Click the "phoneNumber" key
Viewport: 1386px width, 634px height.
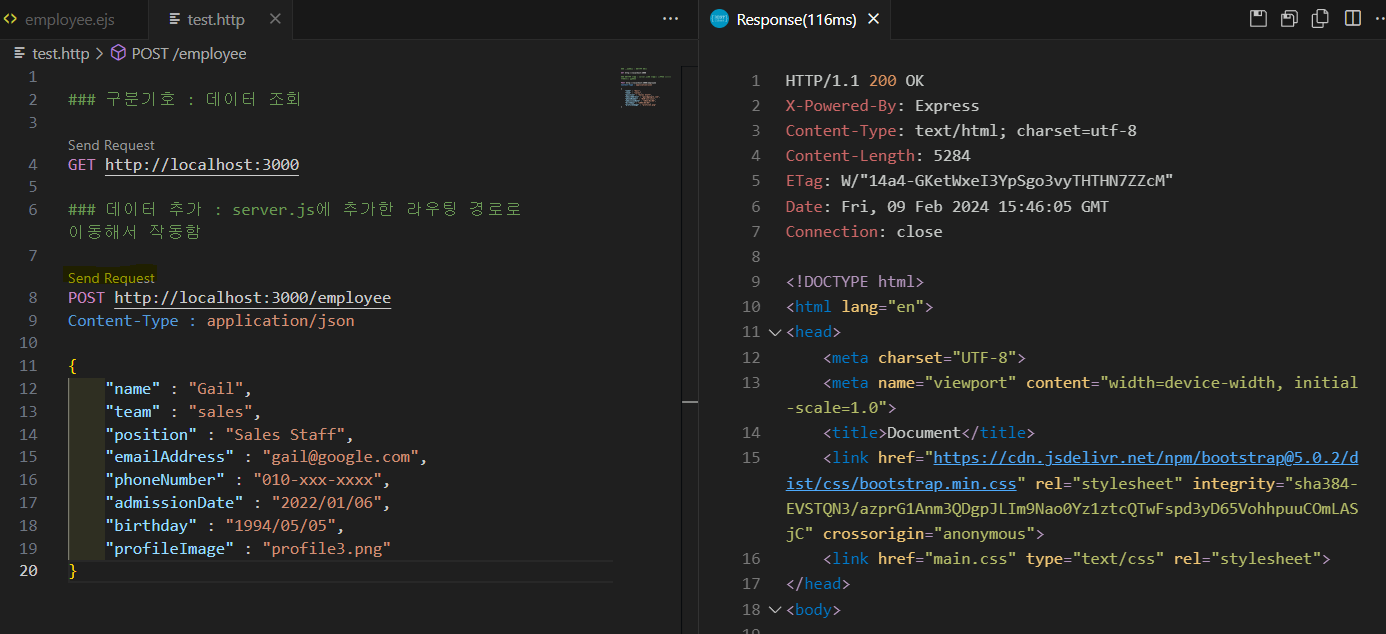[165, 480]
